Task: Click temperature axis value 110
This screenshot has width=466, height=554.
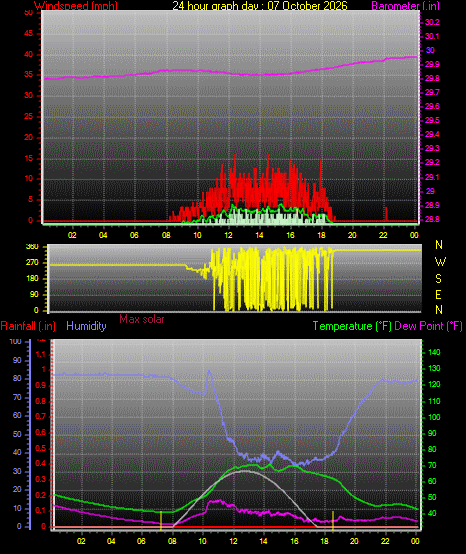Action: click(434, 401)
